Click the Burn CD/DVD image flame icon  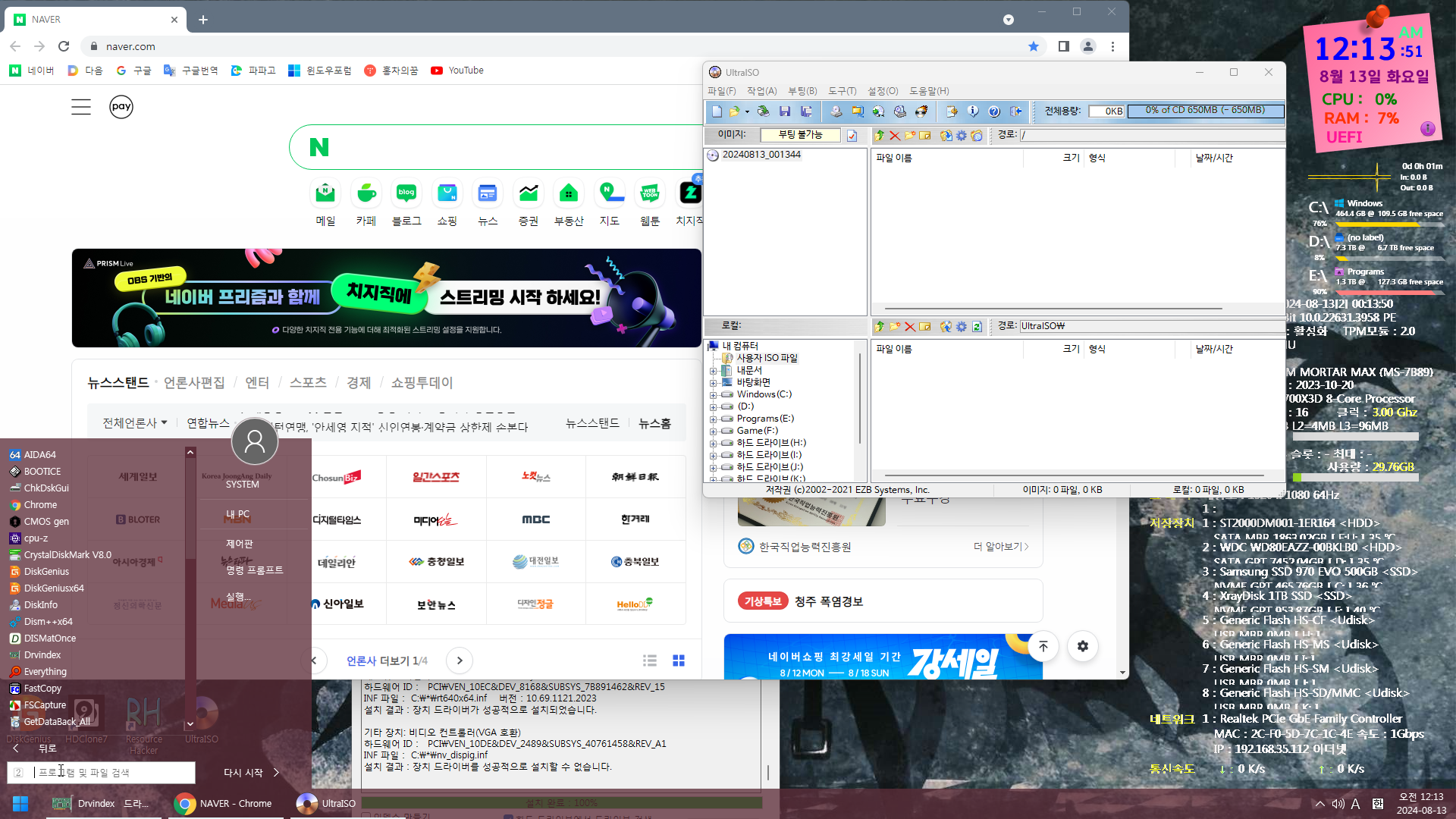(921, 111)
